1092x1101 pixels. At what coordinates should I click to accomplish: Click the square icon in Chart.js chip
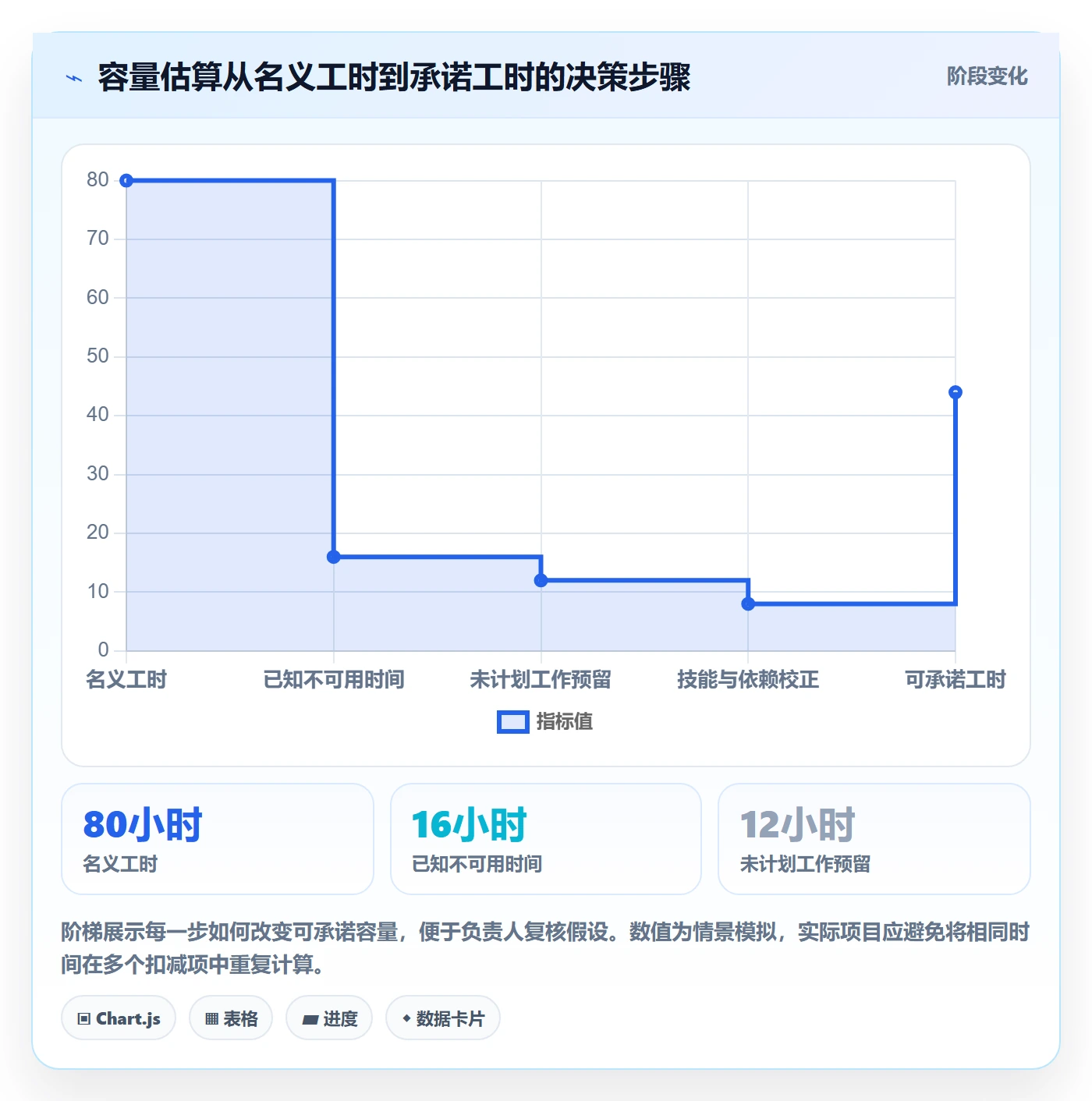tap(84, 1019)
